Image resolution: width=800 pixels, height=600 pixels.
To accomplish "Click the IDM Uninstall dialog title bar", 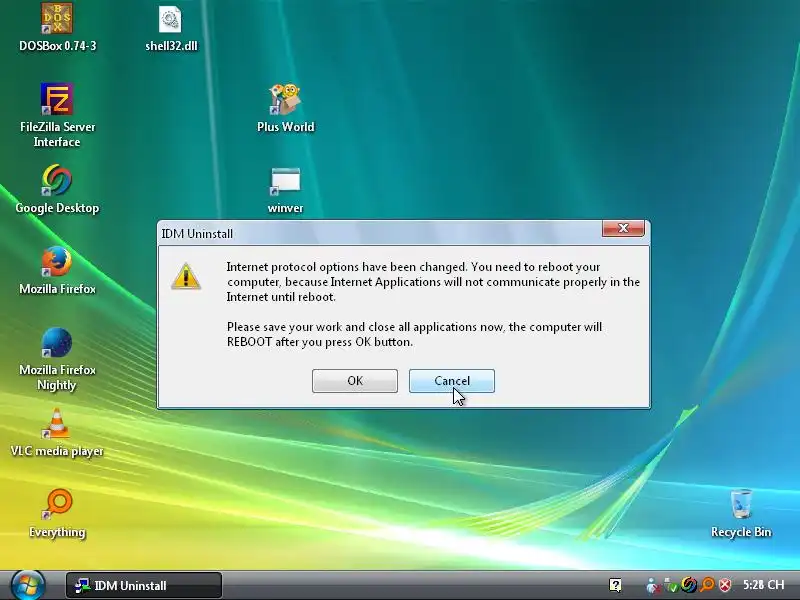I will 380,233.
